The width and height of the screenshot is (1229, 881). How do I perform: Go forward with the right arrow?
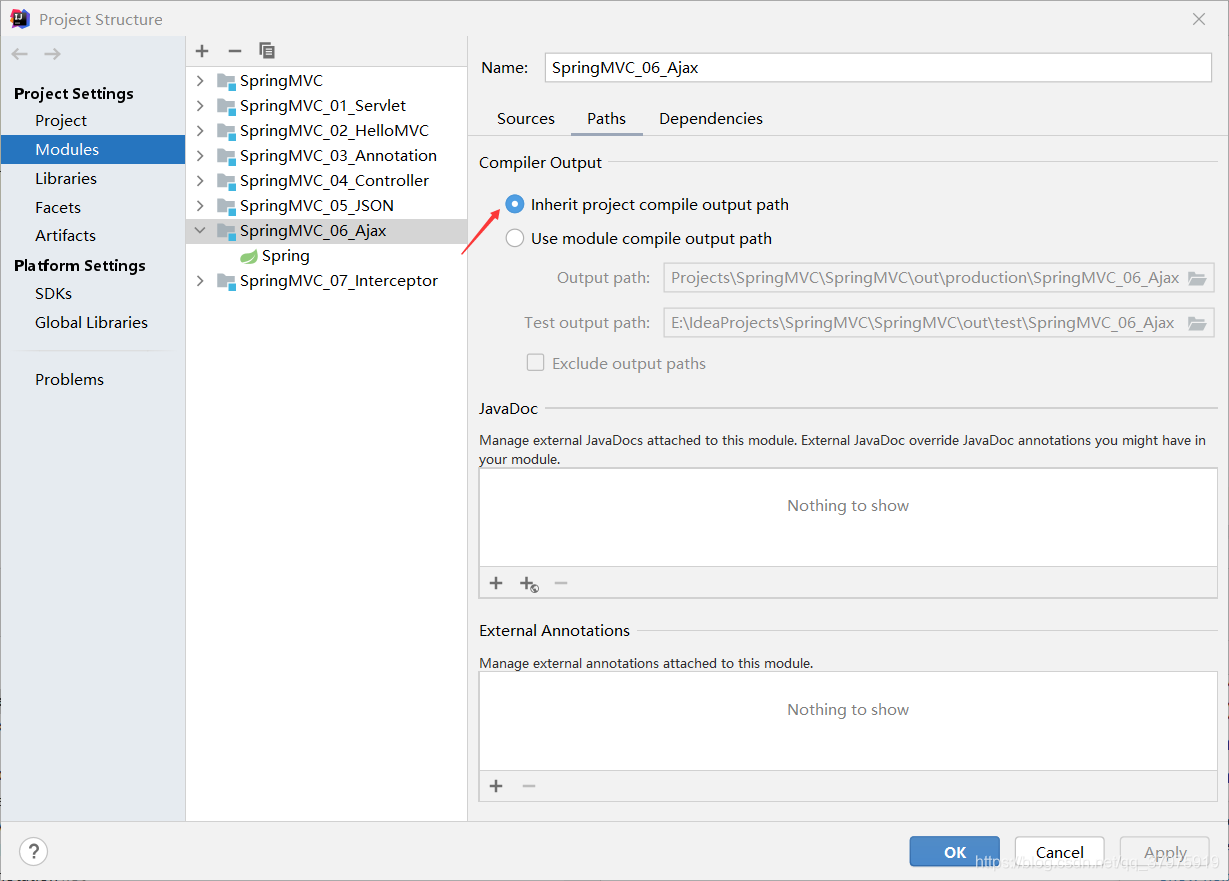(x=52, y=54)
